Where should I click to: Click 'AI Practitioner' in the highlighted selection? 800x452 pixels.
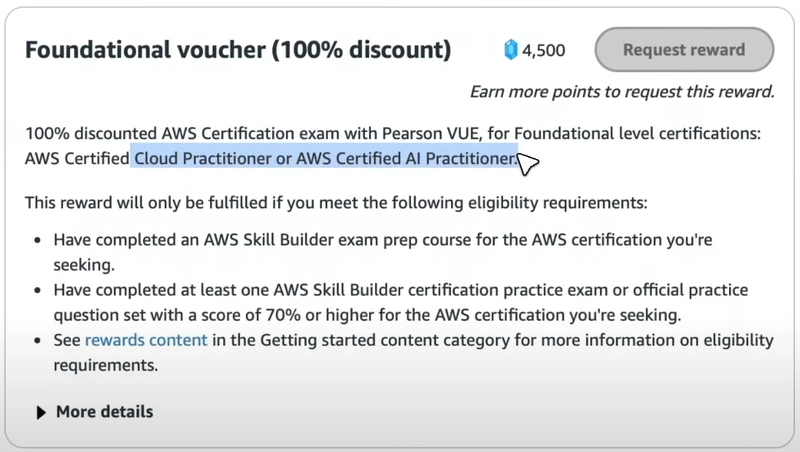point(459,158)
